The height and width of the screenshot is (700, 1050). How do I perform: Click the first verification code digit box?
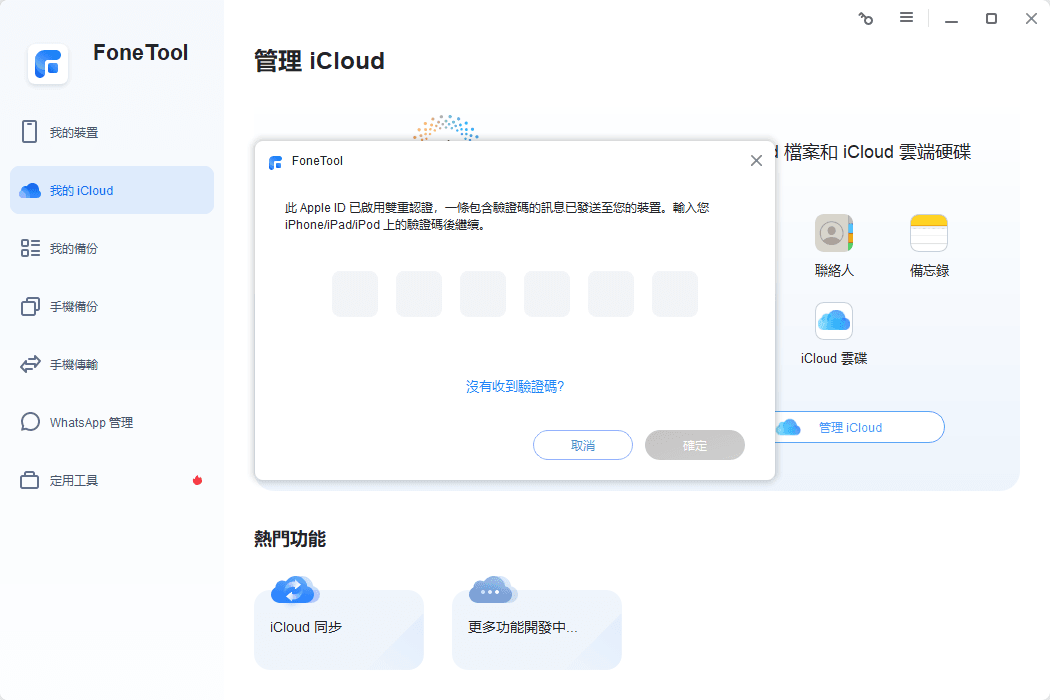(355, 294)
